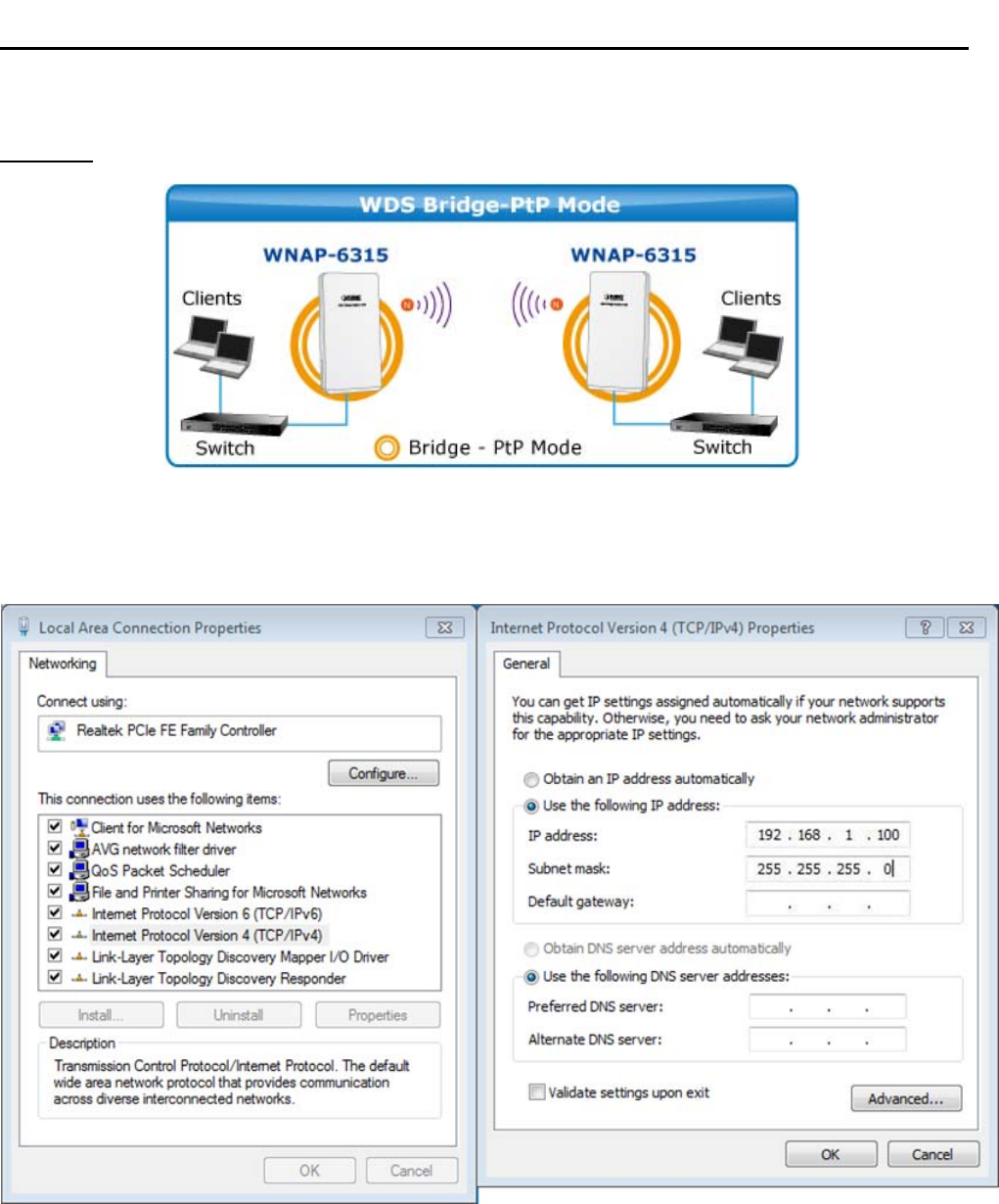Viewport: 999px width, 1204px height.
Task: Switch to the Networking tab
Action: tap(63, 664)
